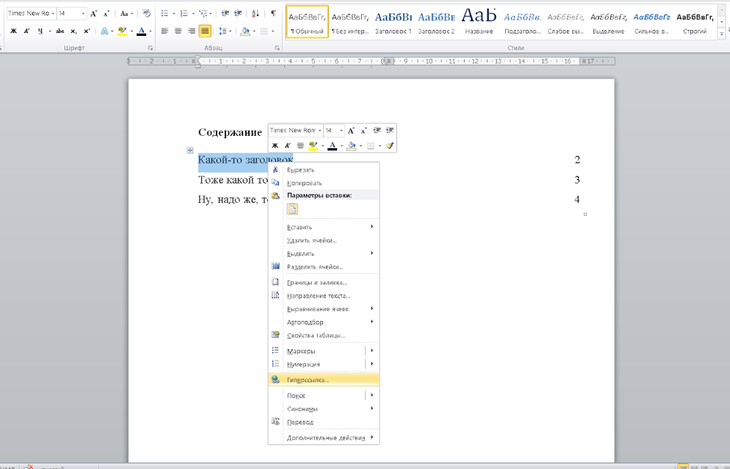The height and width of the screenshot is (469, 730).
Task: Choose Копировать from the context menu
Action: pyautogui.click(x=324, y=183)
